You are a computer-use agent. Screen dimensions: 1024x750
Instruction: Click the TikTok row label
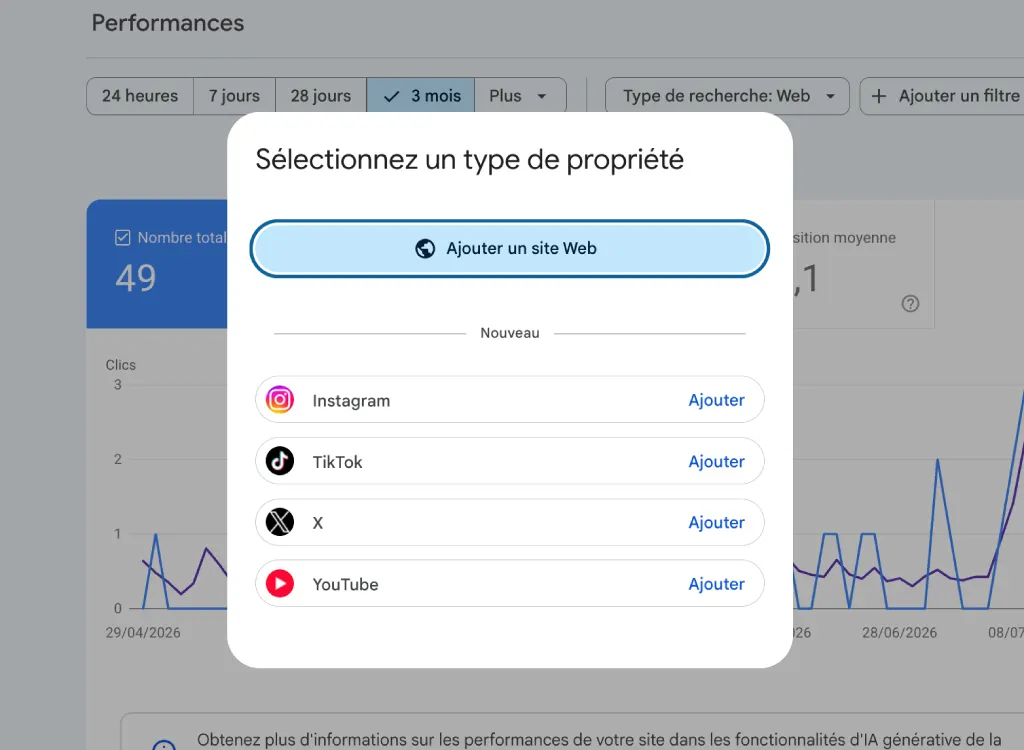click(x=337, y=462)
